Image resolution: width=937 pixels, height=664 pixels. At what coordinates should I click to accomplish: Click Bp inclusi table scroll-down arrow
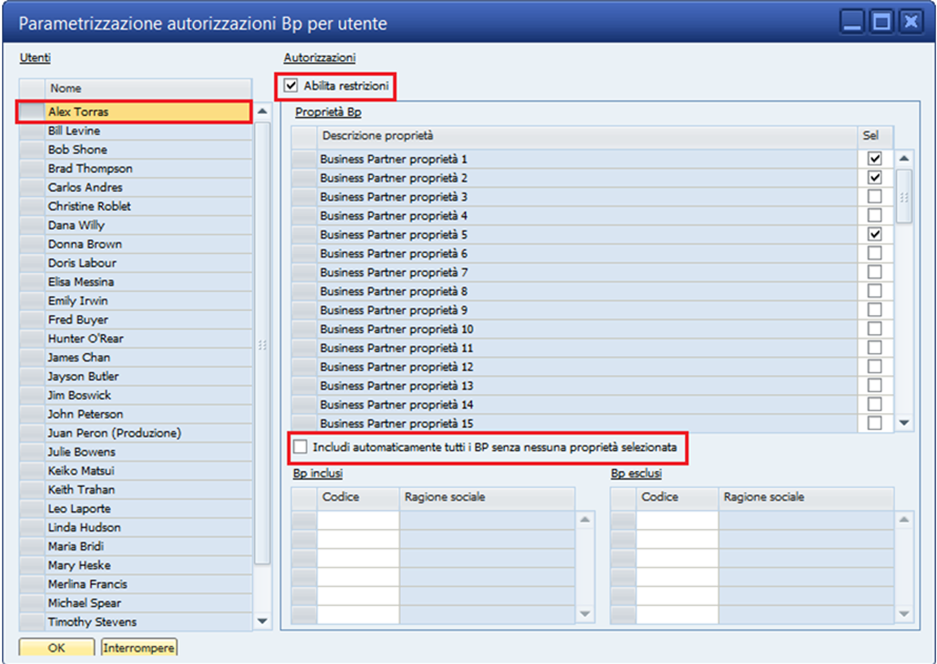584,614
